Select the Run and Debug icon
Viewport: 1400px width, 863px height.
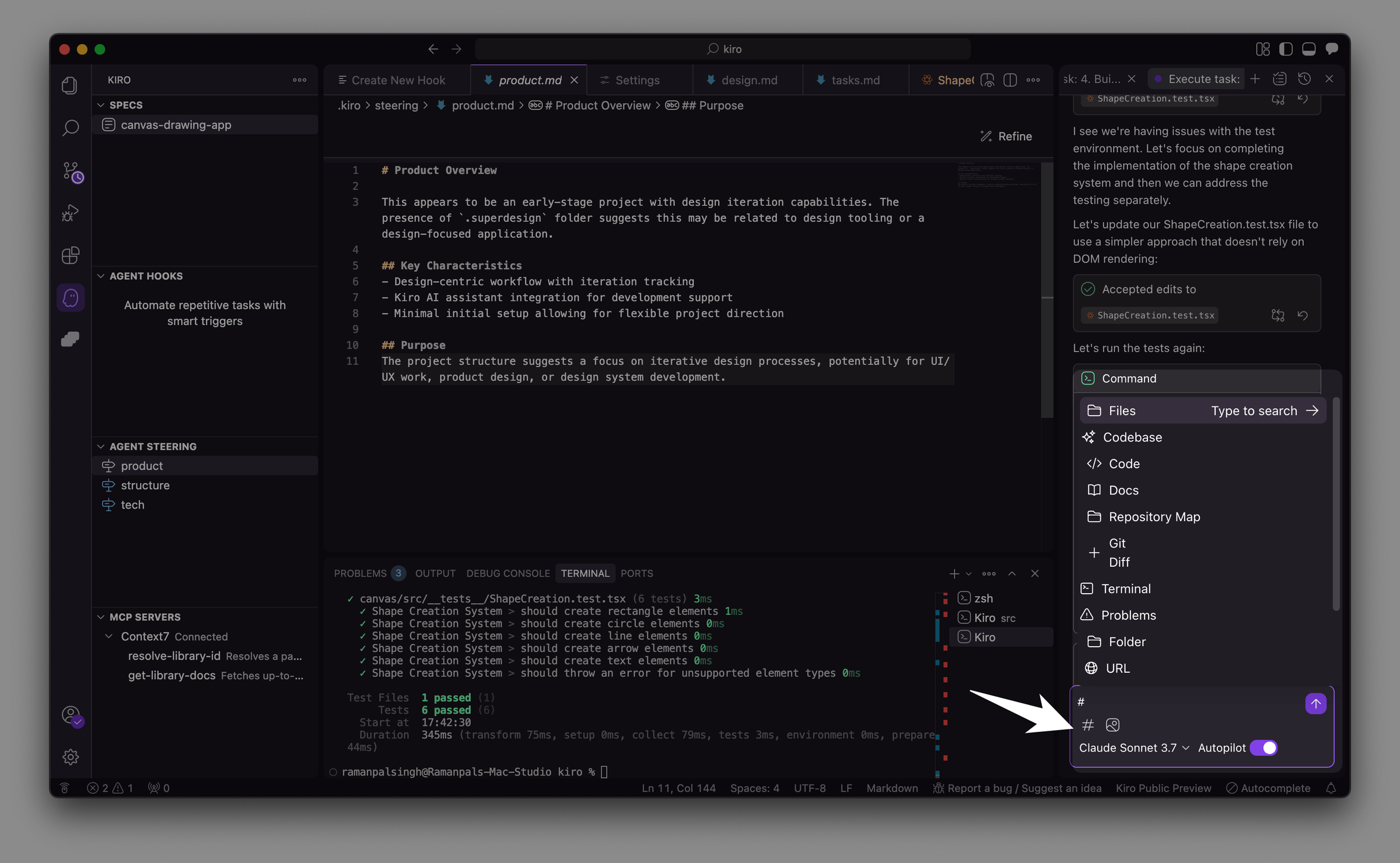pos(70,212)
